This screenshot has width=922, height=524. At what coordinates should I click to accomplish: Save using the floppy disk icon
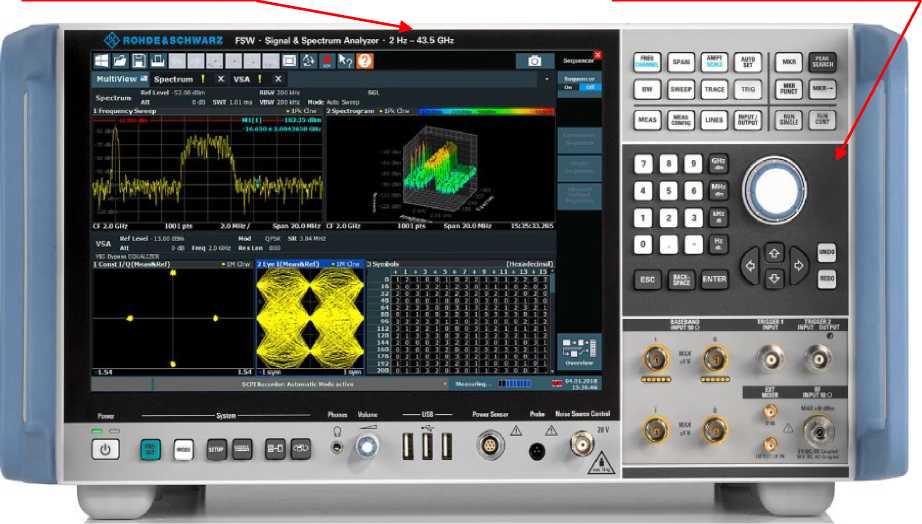[138, 61]
